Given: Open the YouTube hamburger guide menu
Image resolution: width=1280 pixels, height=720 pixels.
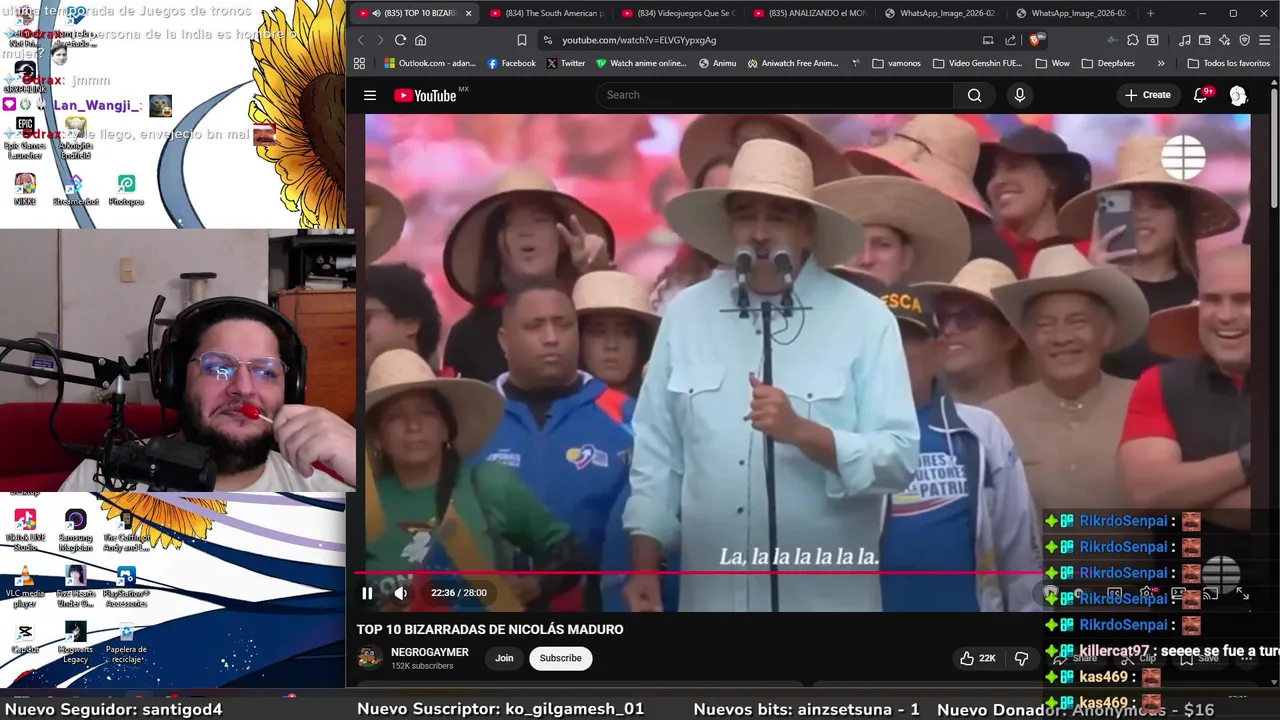Looking at the screenshot, I should pos(370,95).
